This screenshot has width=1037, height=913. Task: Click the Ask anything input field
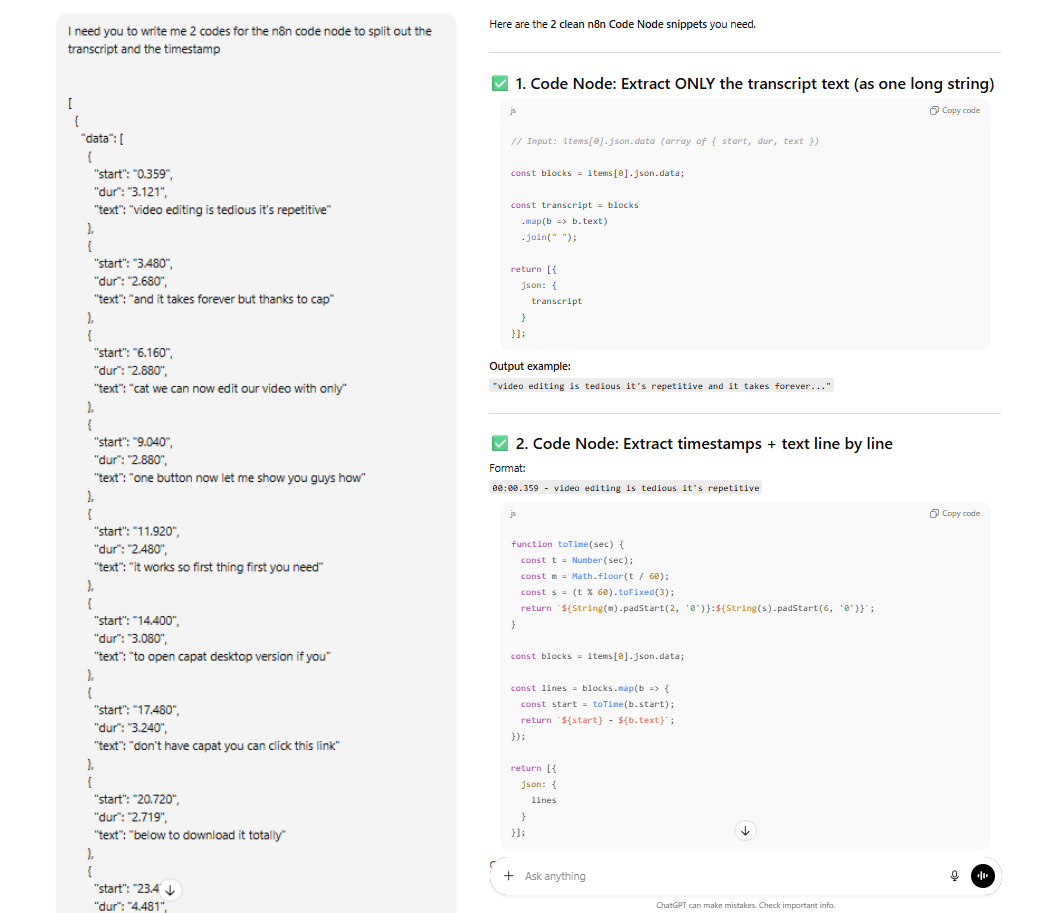click(731, 876)
